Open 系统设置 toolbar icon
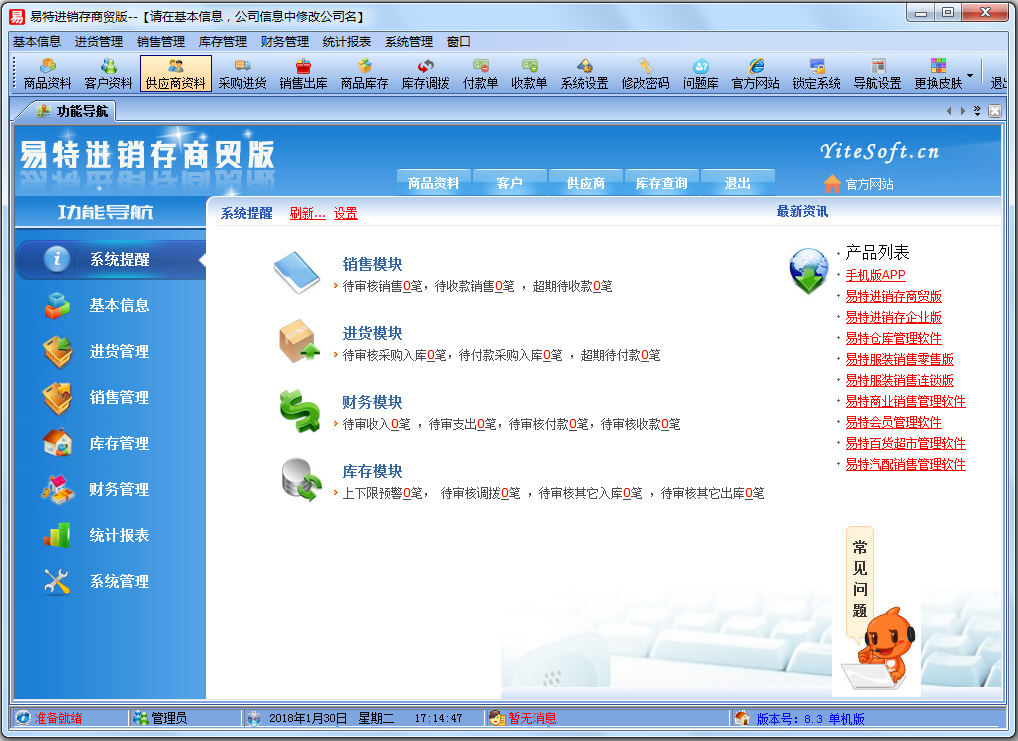1018x741 pixels. point(584,73)
